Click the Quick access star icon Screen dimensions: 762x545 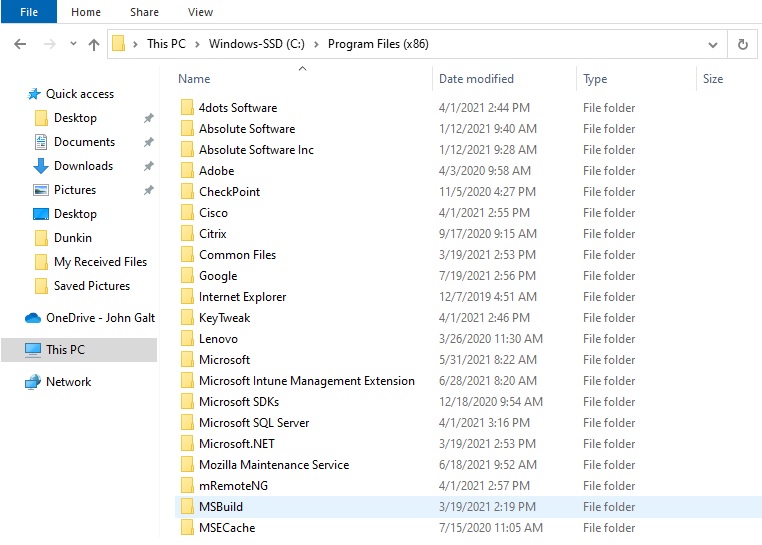tap(34, 94)
